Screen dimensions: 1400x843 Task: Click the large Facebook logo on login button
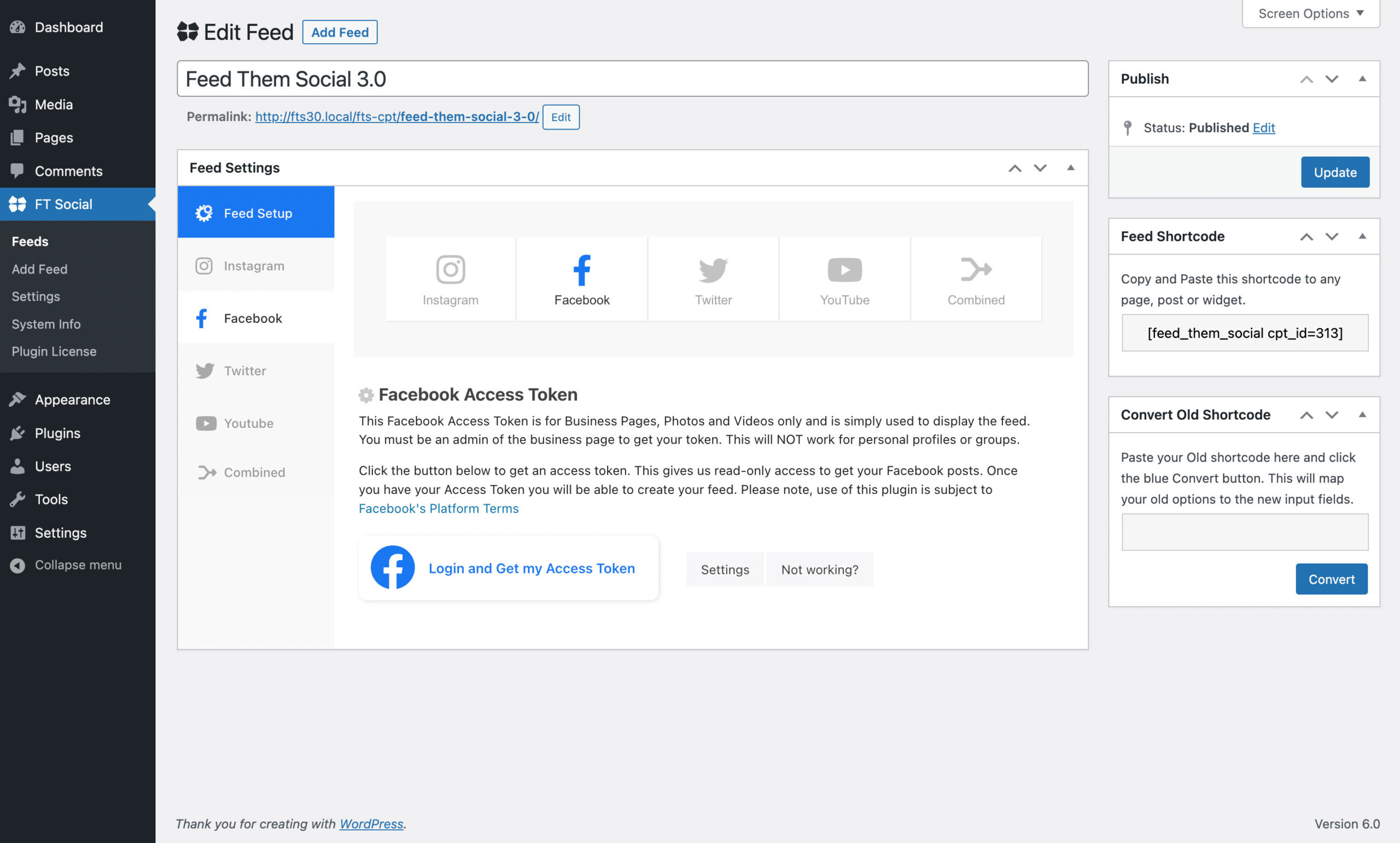[392, 567]
